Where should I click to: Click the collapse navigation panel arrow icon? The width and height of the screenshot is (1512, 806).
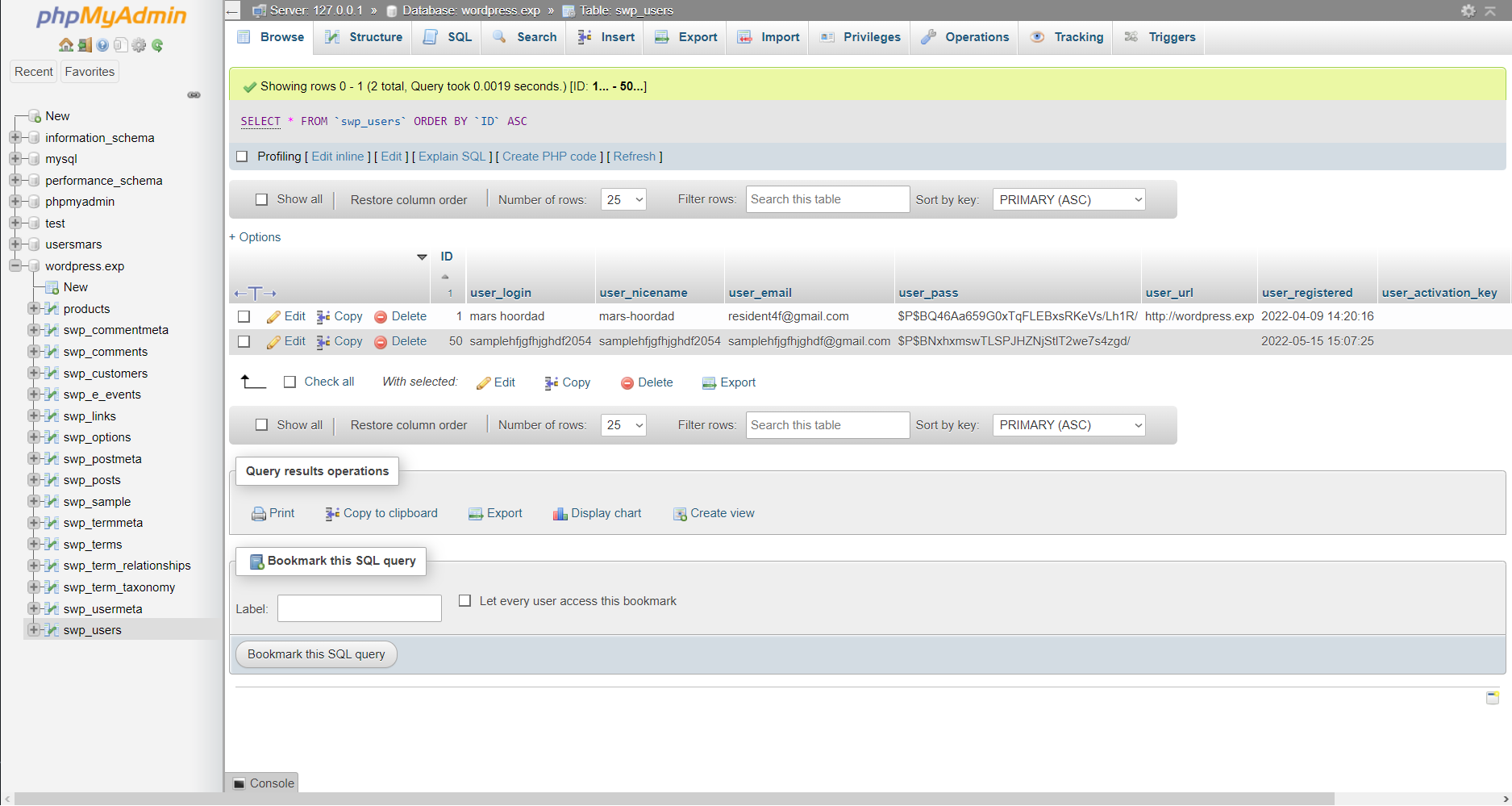pyautogui.click(x=232, y=10)
